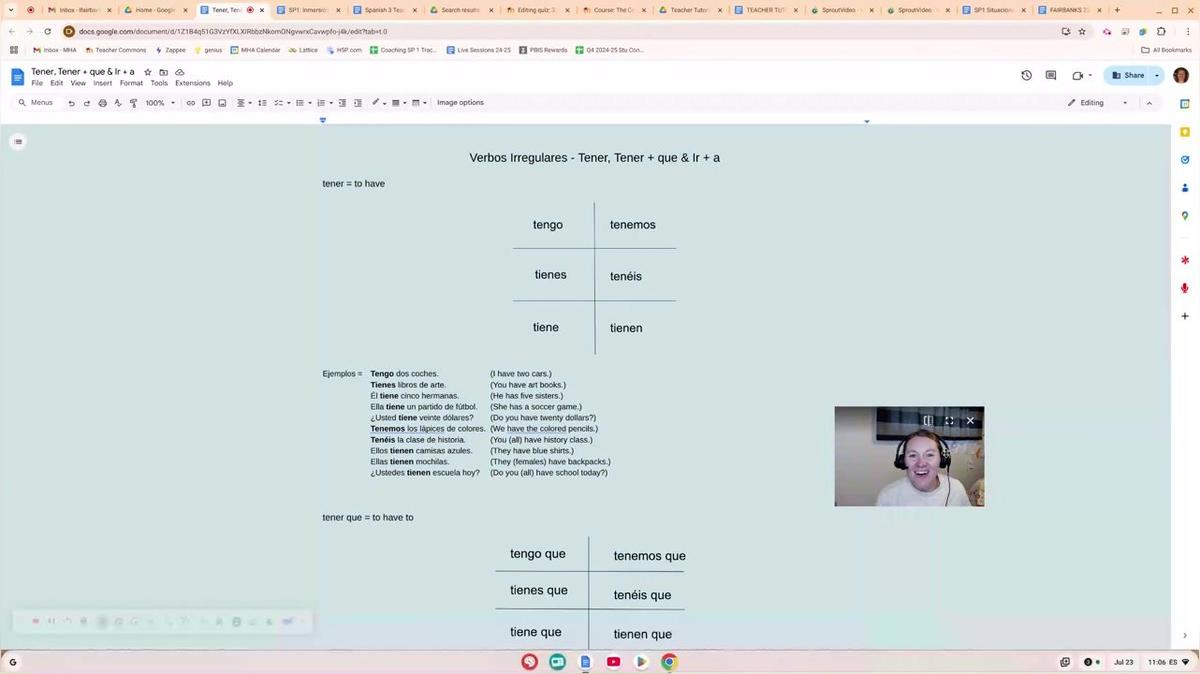The image size is (1200, 674).
Task: Switch to the Spanish 3 browser tab
Action: click(x=387, y=10)
